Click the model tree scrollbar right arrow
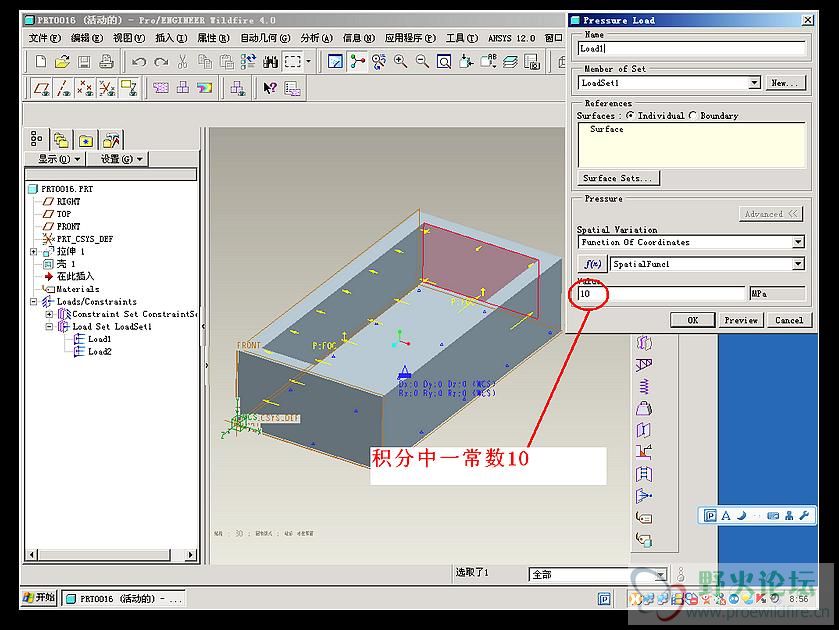The image size is (839, 630). point(191,555)
